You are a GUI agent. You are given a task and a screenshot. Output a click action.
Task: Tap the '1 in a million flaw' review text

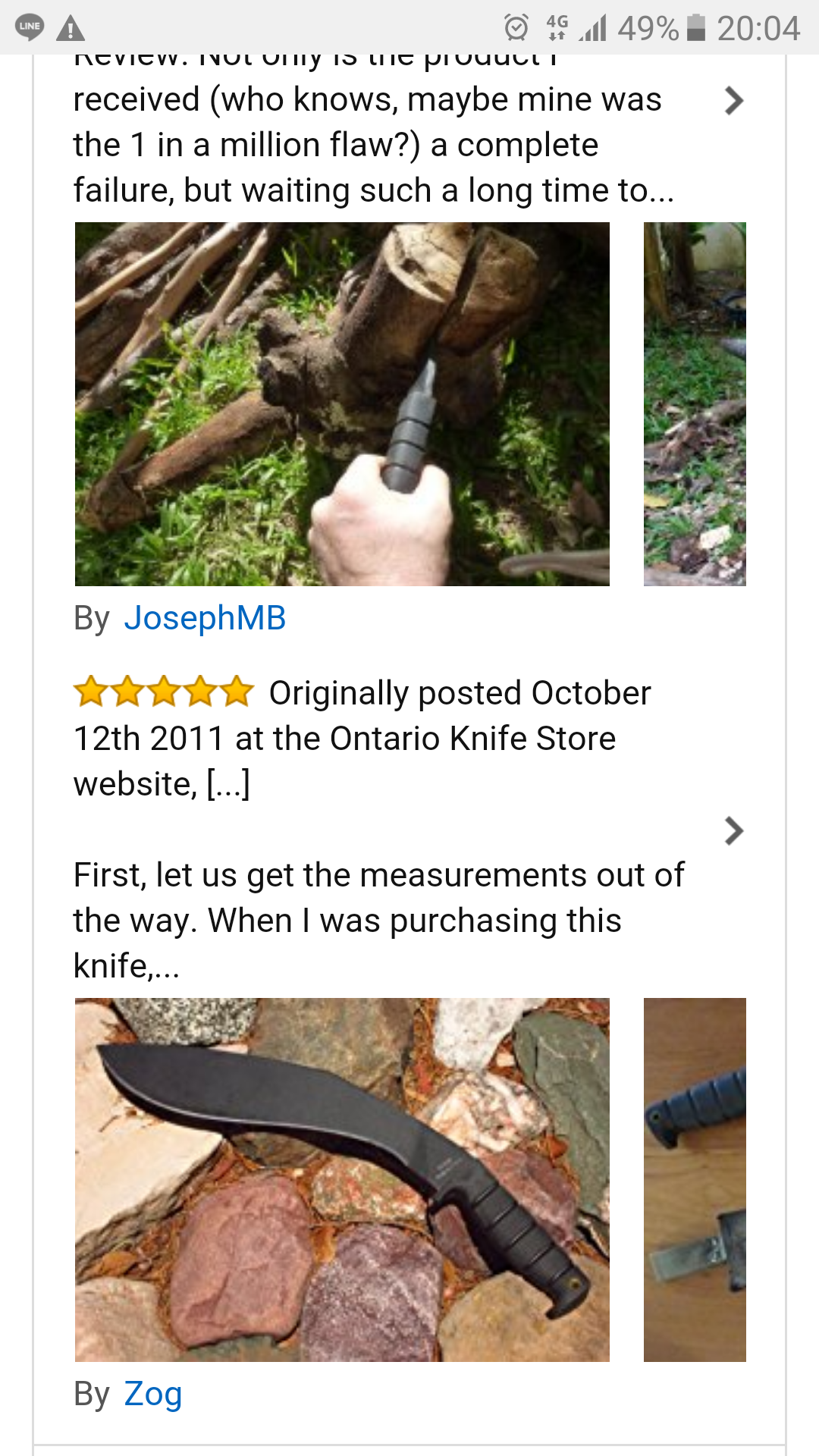tap(372, 144)
